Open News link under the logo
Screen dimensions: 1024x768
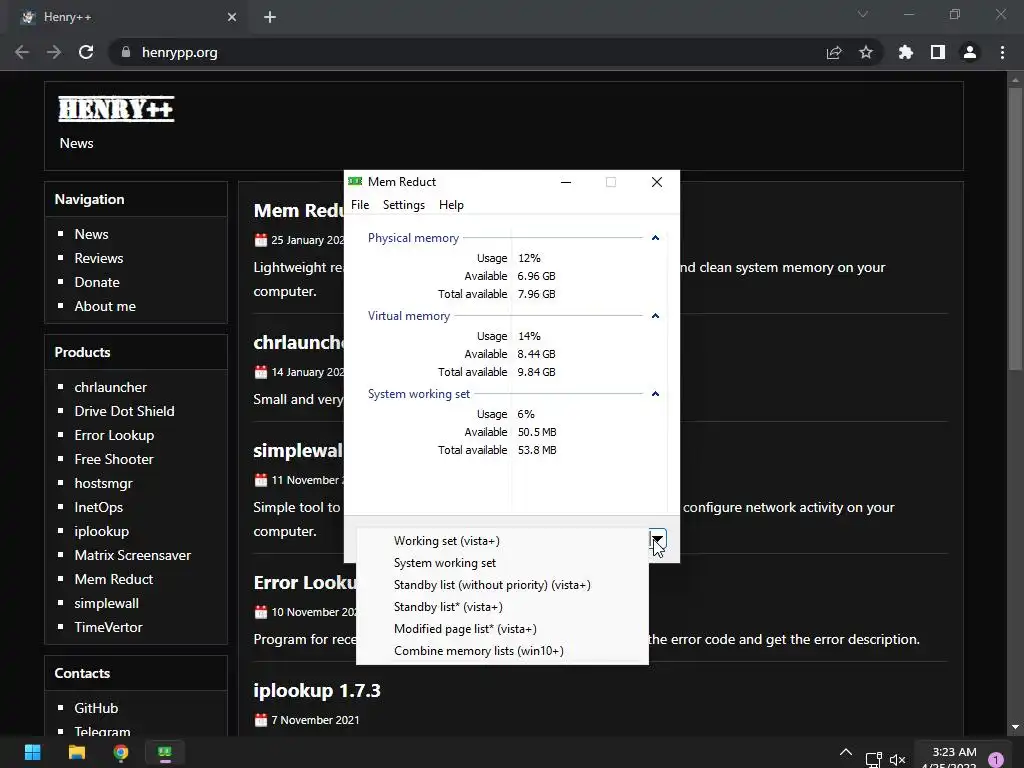(76, 143)
